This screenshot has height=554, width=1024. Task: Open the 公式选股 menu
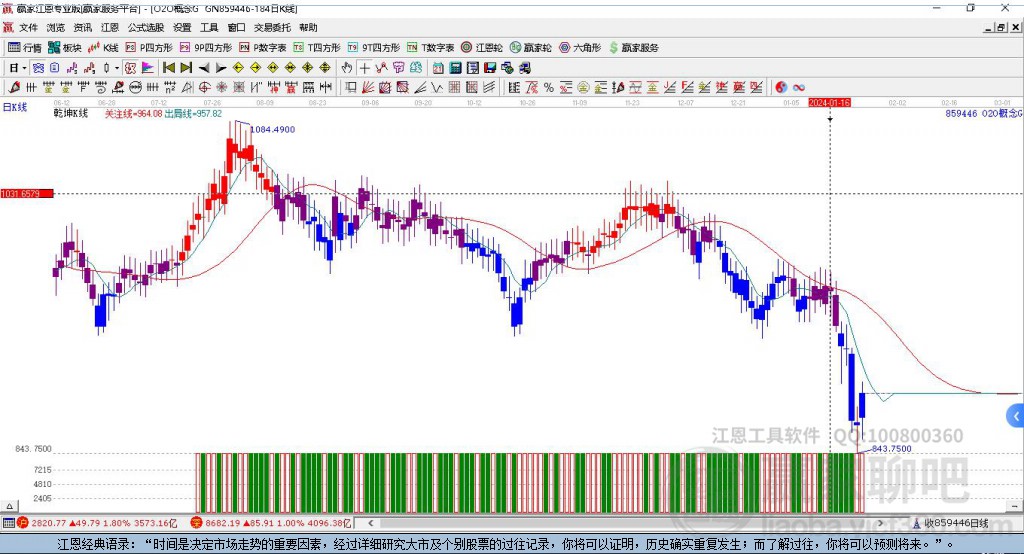tap(144, 27)
